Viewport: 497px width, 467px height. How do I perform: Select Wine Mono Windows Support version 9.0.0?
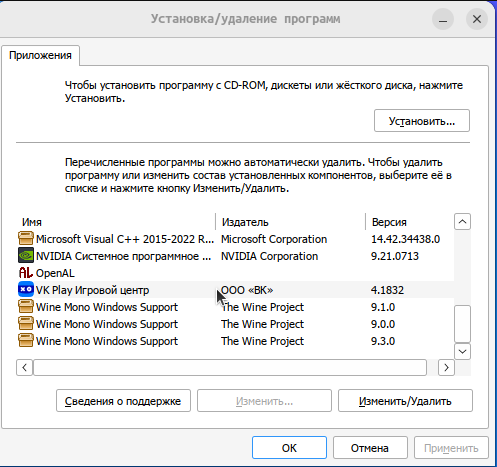click(x=235, y=324)
